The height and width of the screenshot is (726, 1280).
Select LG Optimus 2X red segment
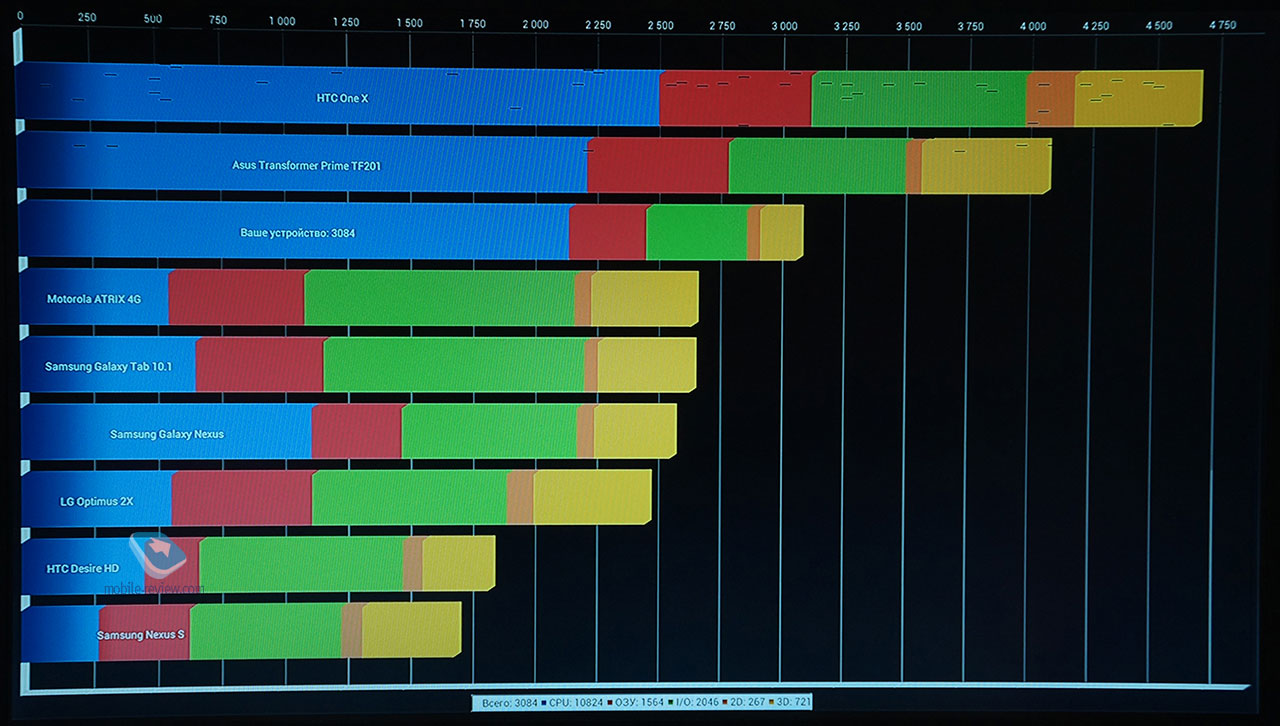(x=241, y=498)
